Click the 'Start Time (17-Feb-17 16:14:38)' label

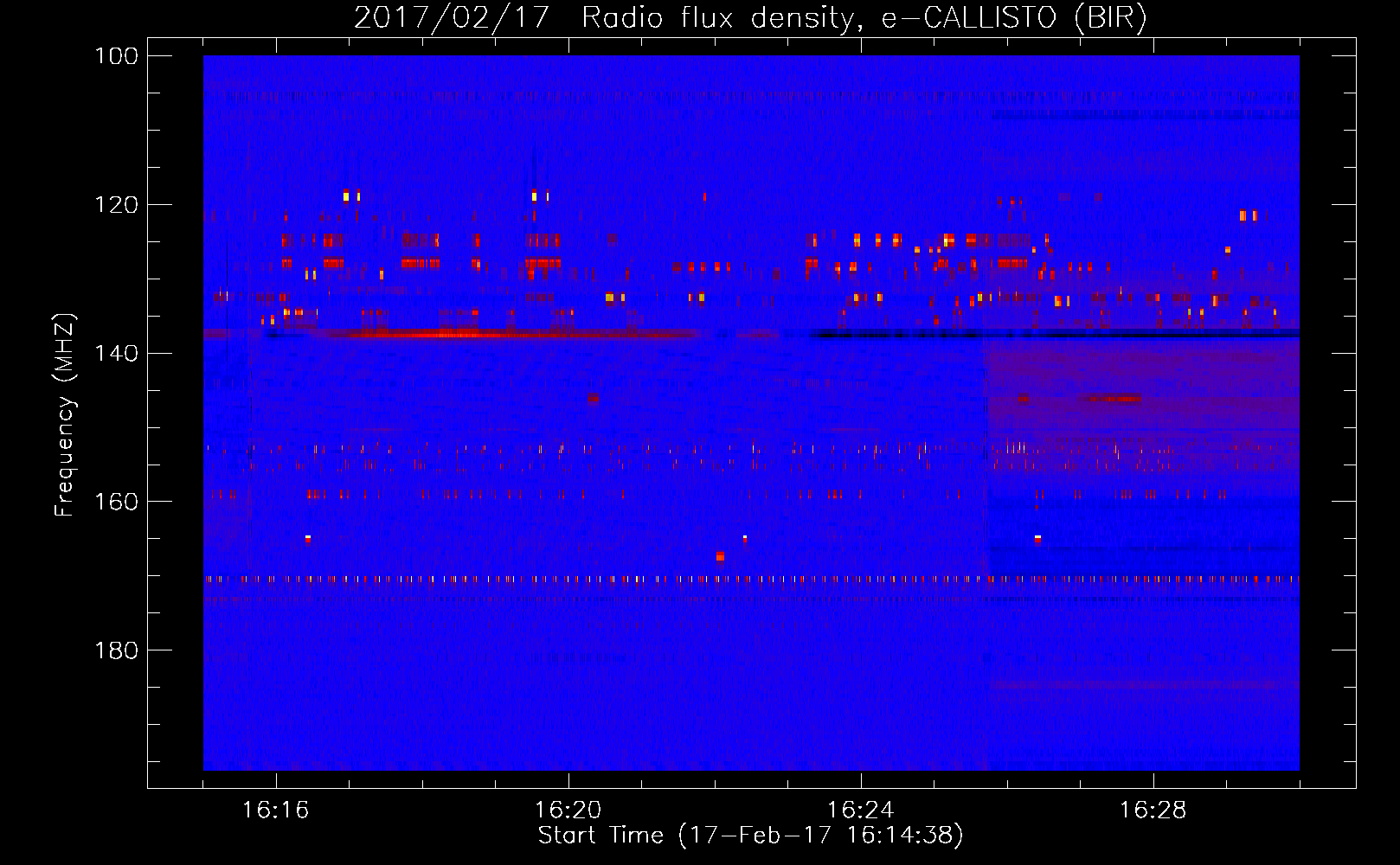tap(750, 836)
